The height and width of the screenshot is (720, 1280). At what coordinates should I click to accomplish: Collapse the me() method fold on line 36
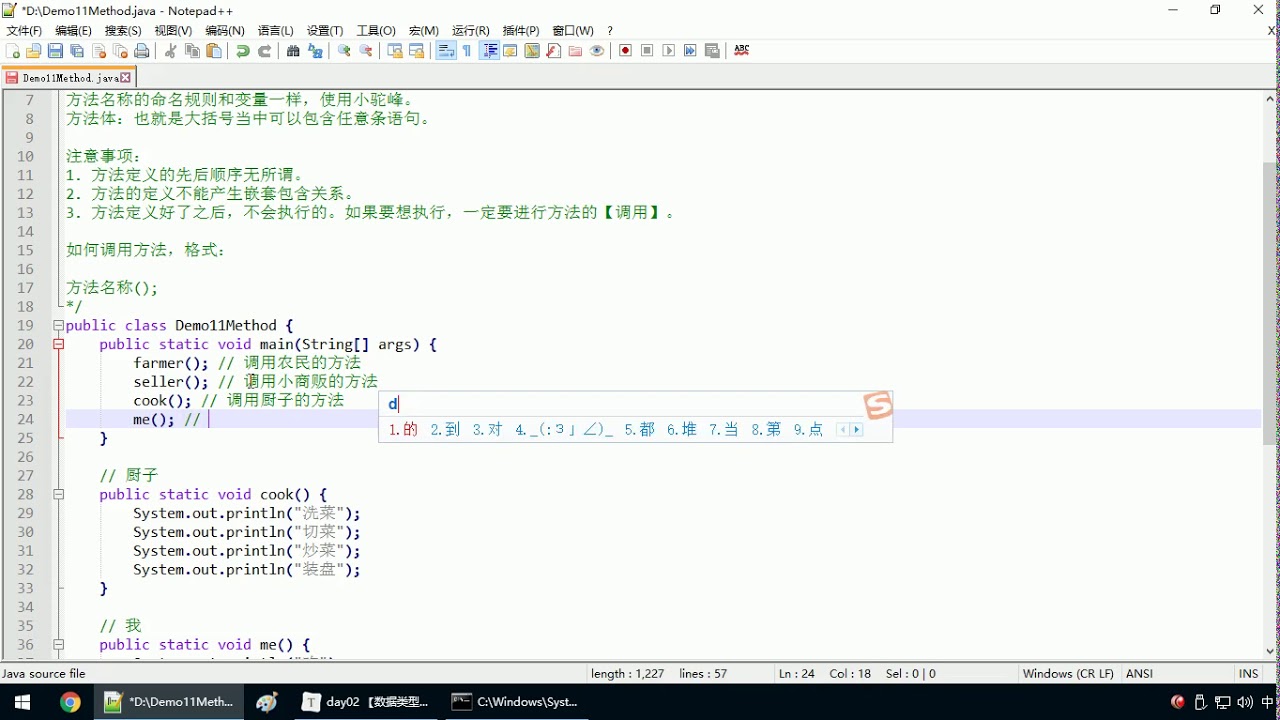click(58, 645)
